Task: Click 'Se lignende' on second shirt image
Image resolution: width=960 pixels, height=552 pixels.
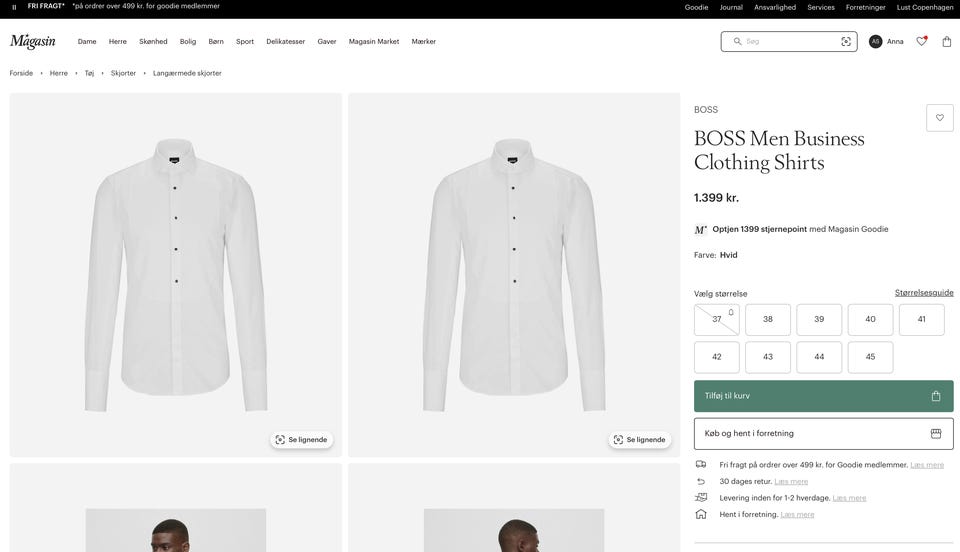Action: point(639,440)
